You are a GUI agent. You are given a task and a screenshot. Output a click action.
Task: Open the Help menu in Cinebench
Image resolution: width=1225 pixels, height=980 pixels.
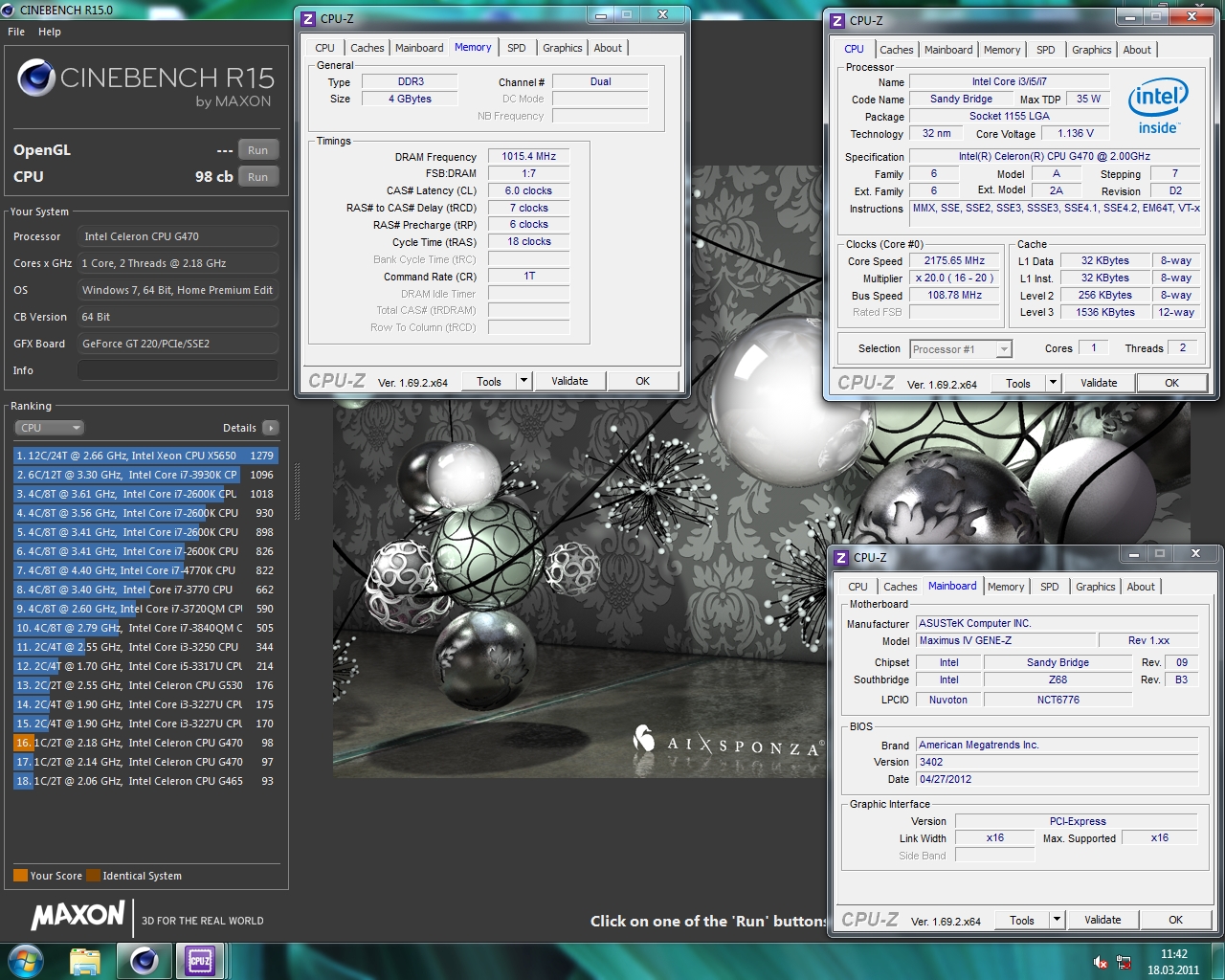click(50, 32)
